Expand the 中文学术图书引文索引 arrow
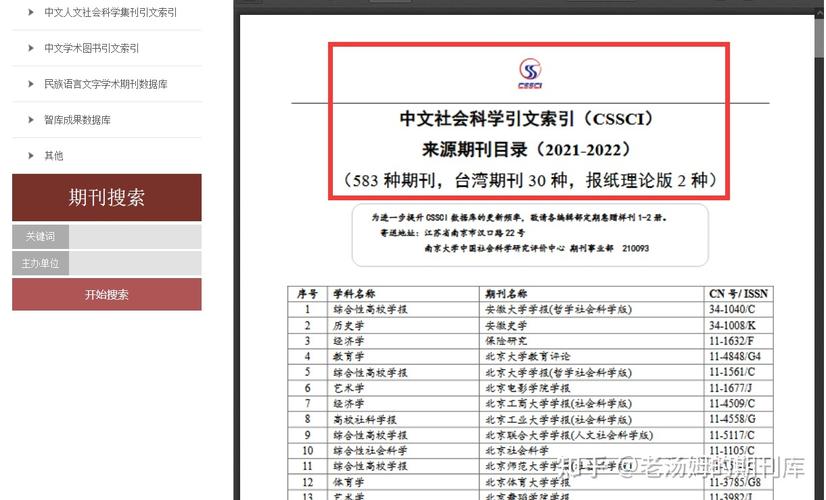The width and height of the screenshot is (826, 500). 31,48
